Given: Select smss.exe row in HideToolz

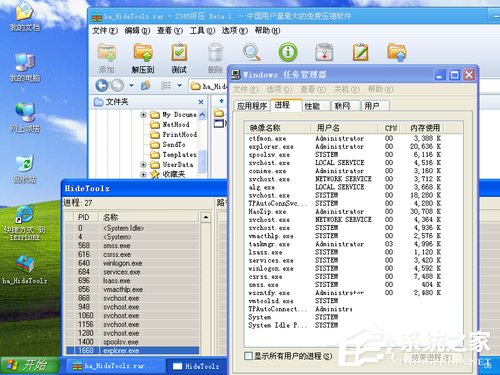Looking at the screenshot, I should point(133,246).
